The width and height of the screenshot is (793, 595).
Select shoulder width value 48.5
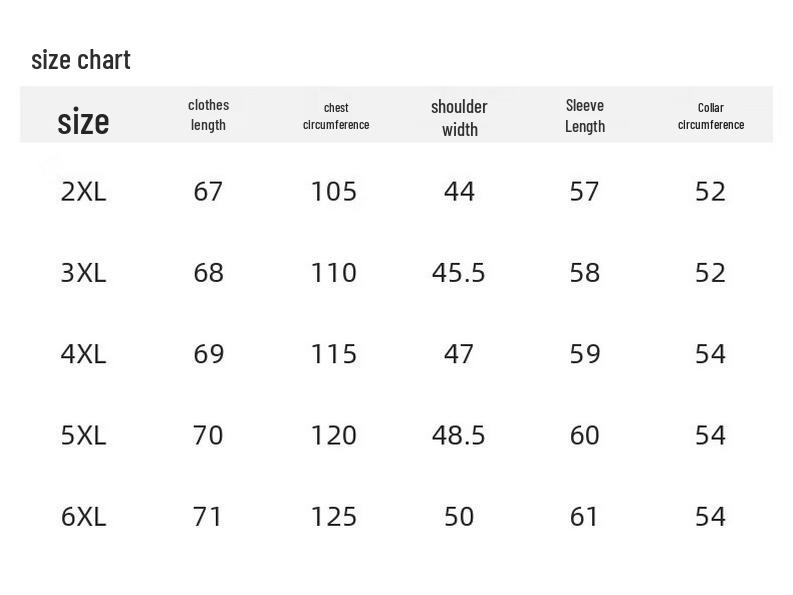tap(459, 435)
